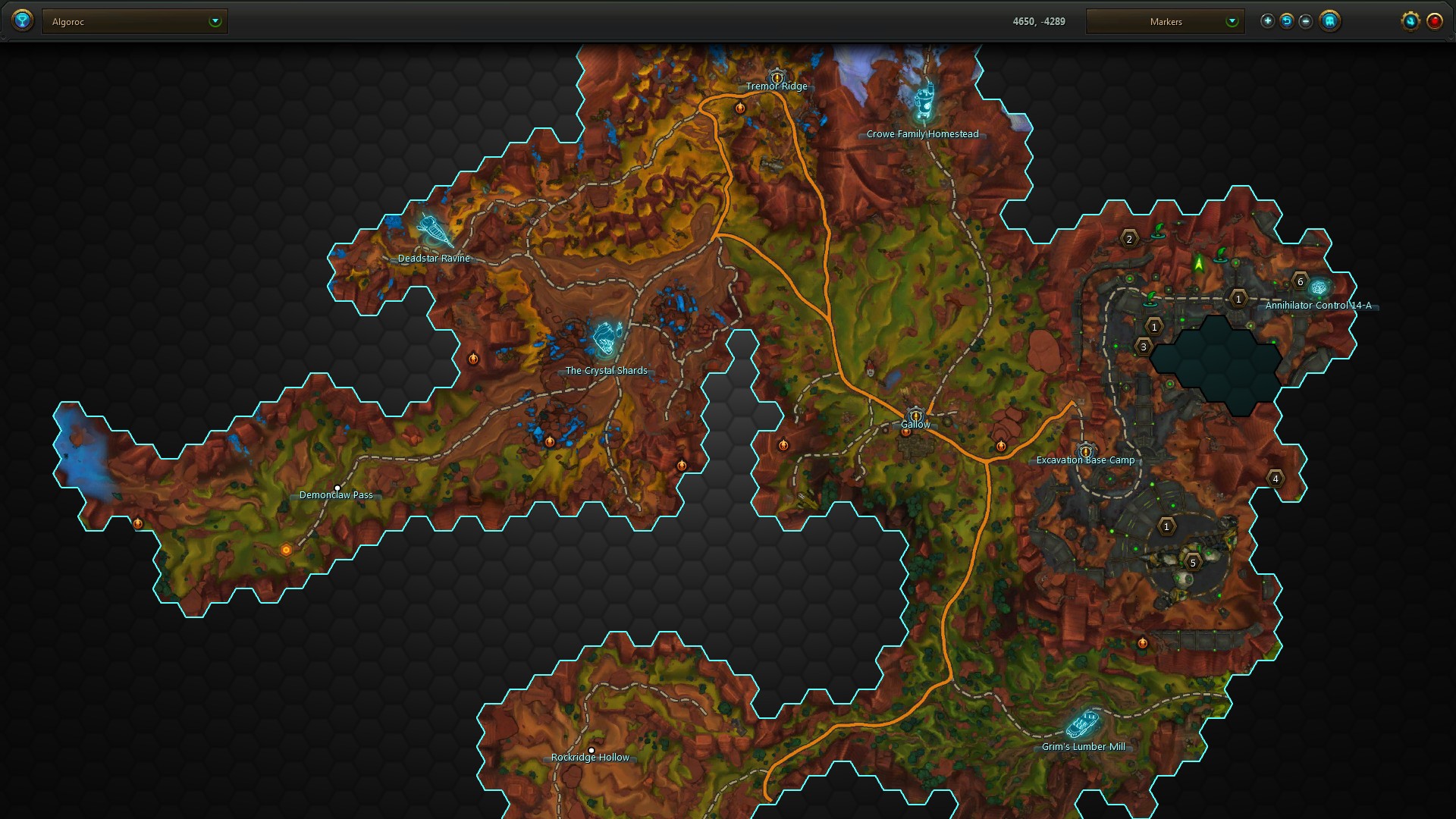1456x819 pixels.
Task: Select the white dot above Demonclaw Pass
Action: [x=337, y=488]
